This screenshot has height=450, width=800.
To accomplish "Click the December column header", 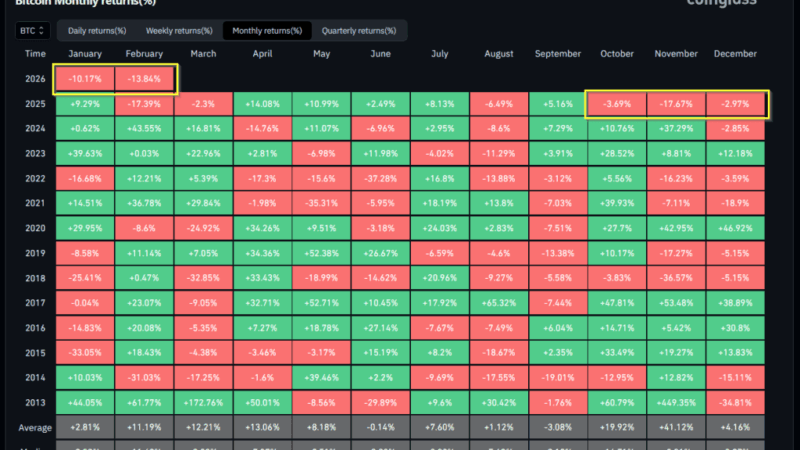I will (x=737, y=54).
